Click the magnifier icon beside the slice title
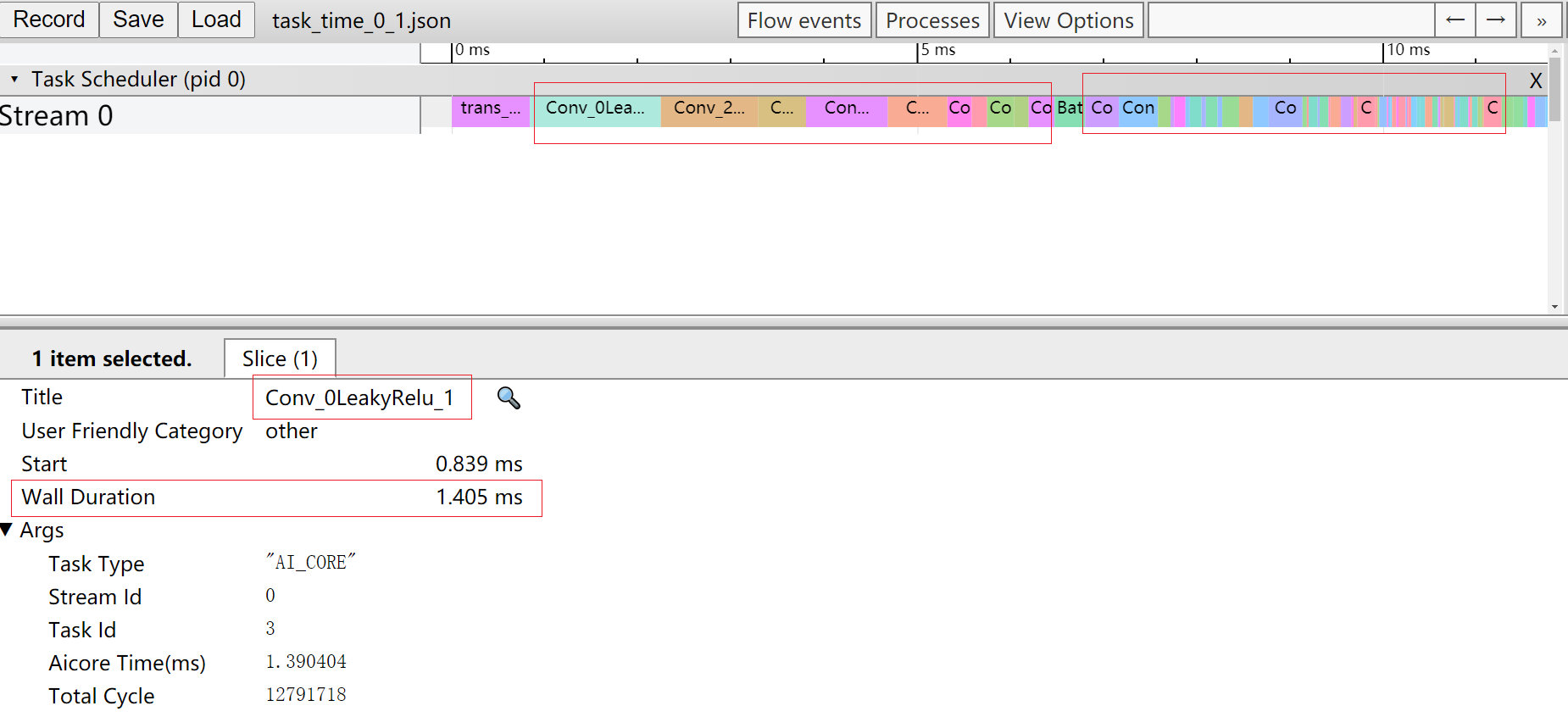Screen dimensions: 1568x717 click(509, 397)
